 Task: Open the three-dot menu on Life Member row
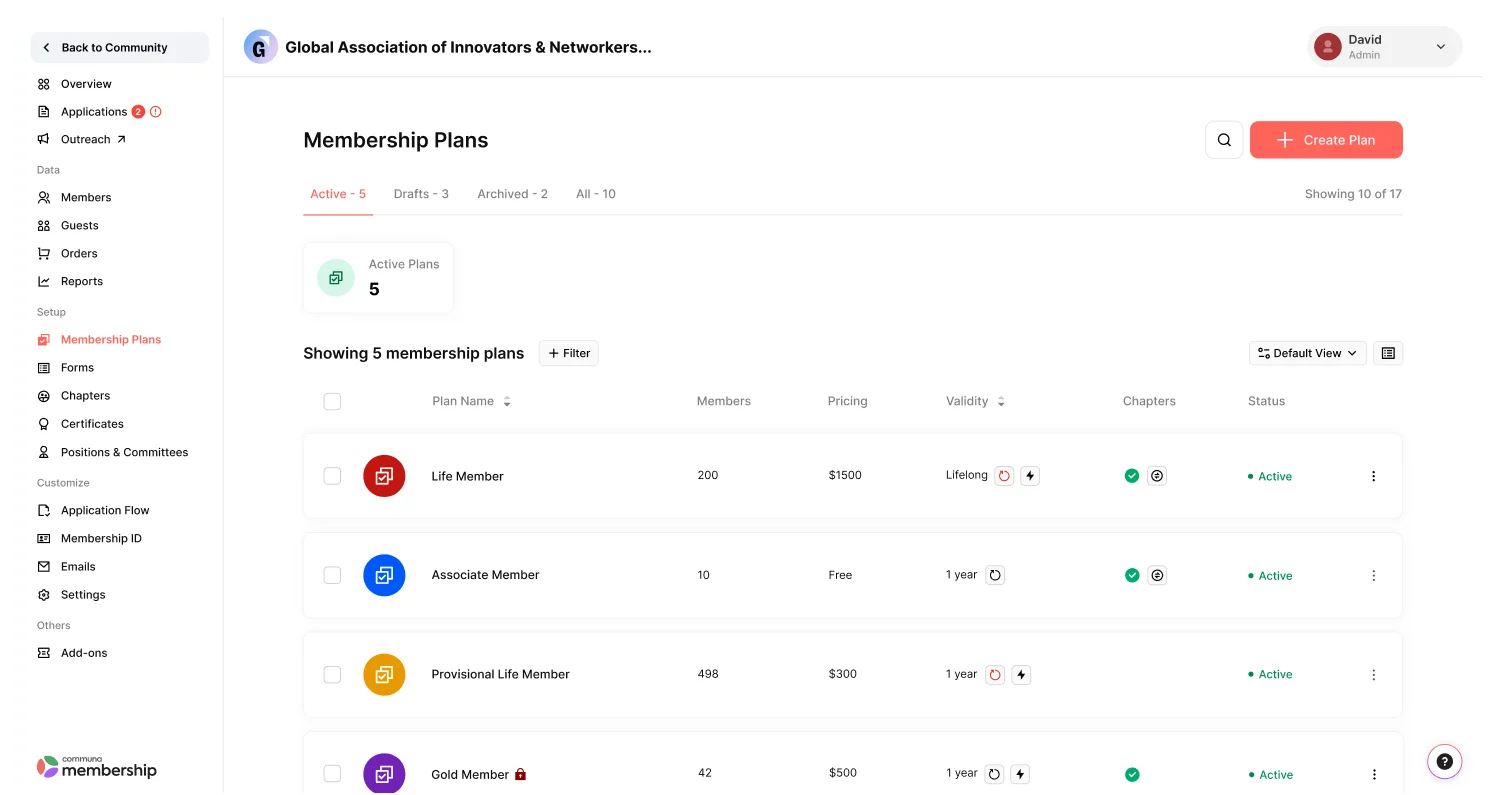(x=1373, y=476)
